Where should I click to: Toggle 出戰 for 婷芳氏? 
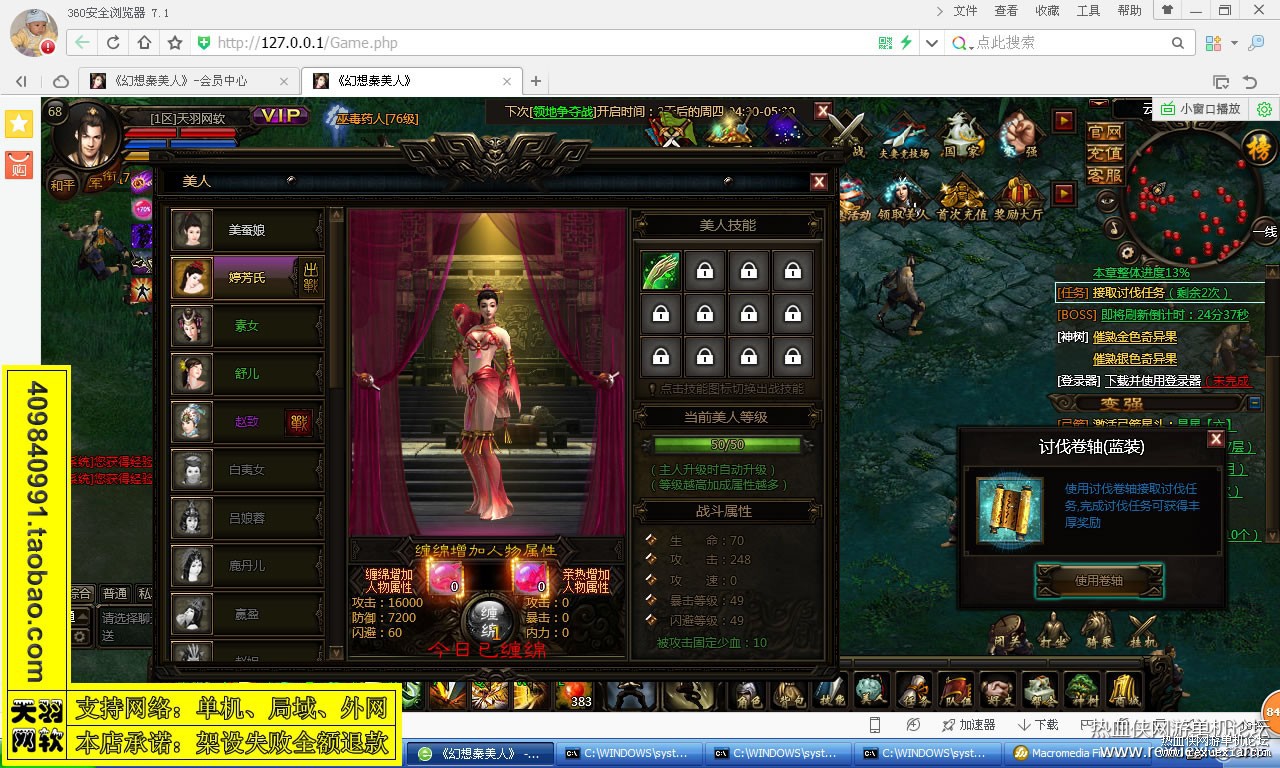point(311,277)
